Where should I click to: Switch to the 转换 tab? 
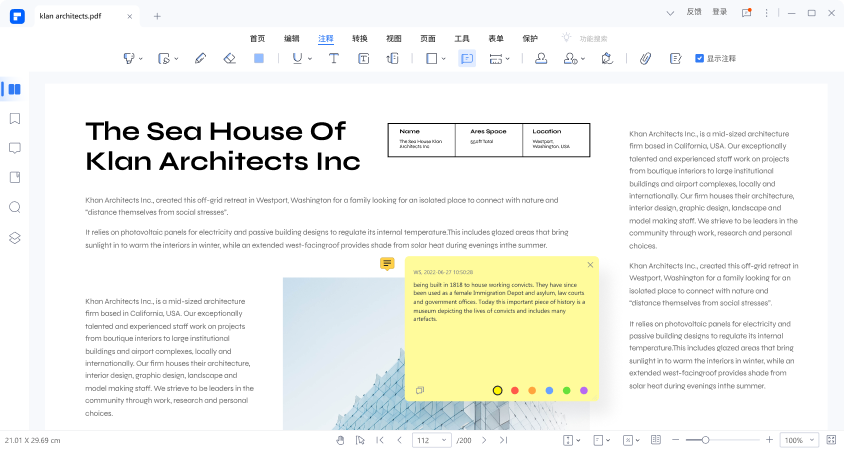pos(360,38)
